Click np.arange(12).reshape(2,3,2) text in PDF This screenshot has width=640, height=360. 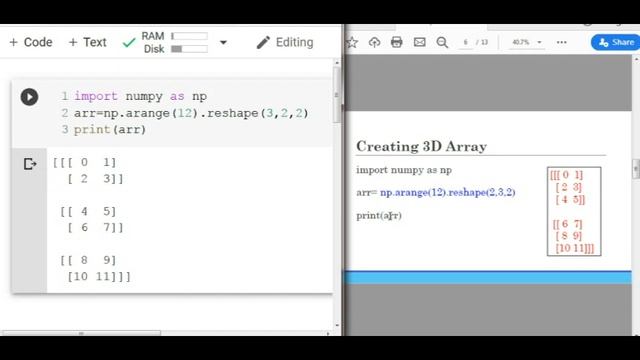point(447,192)
